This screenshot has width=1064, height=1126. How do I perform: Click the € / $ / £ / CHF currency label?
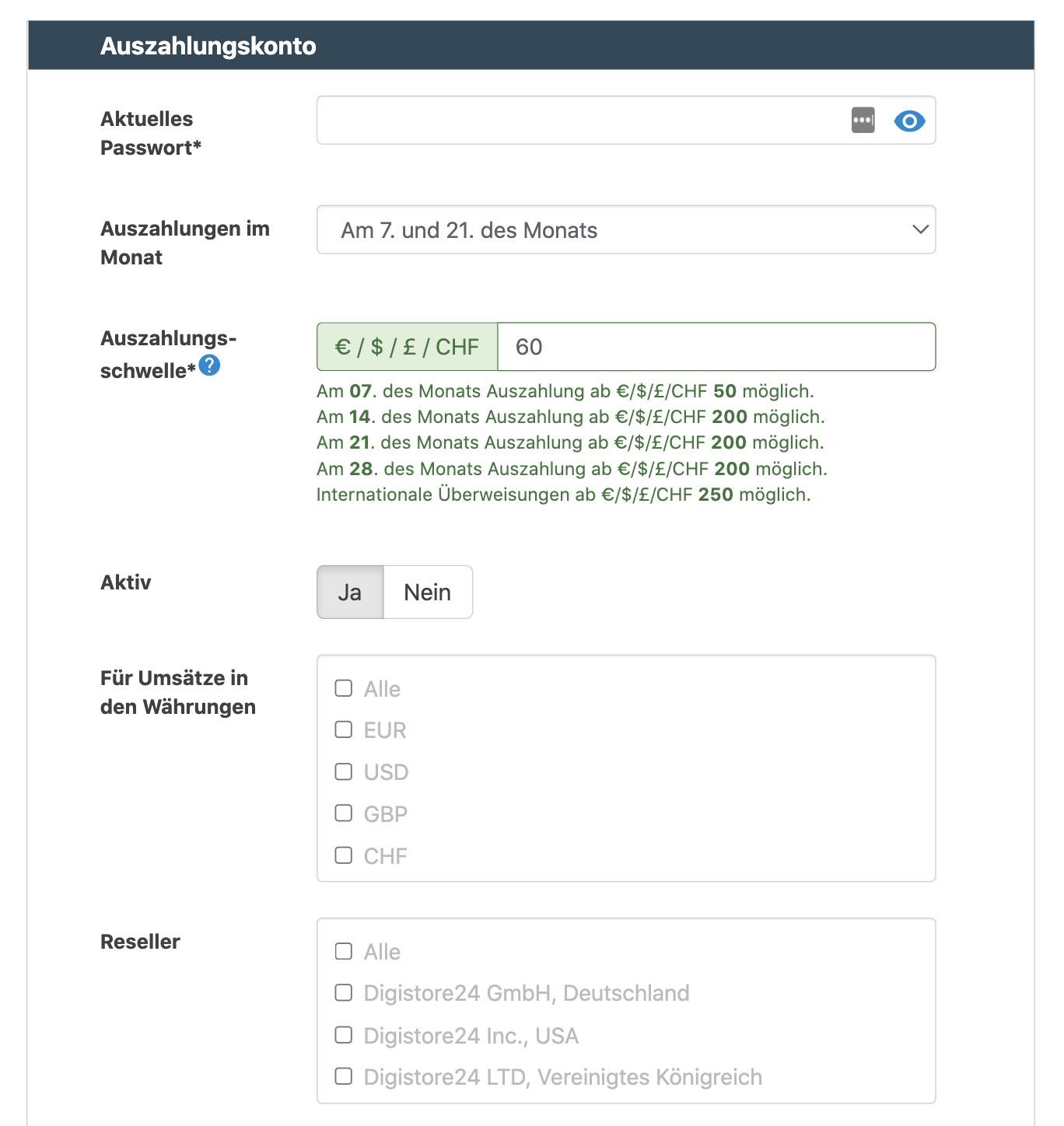(x=407, y=347)
